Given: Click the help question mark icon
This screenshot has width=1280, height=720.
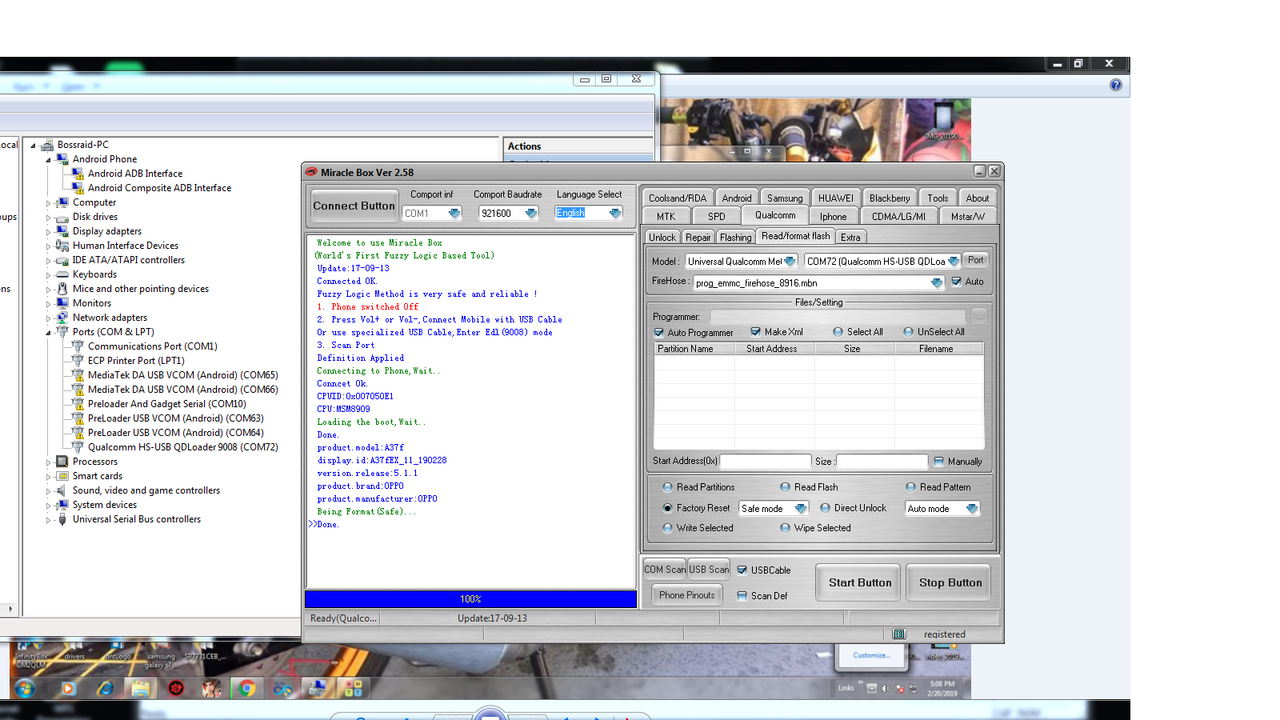Looking at the screenshot, I should click(1116, 85).
